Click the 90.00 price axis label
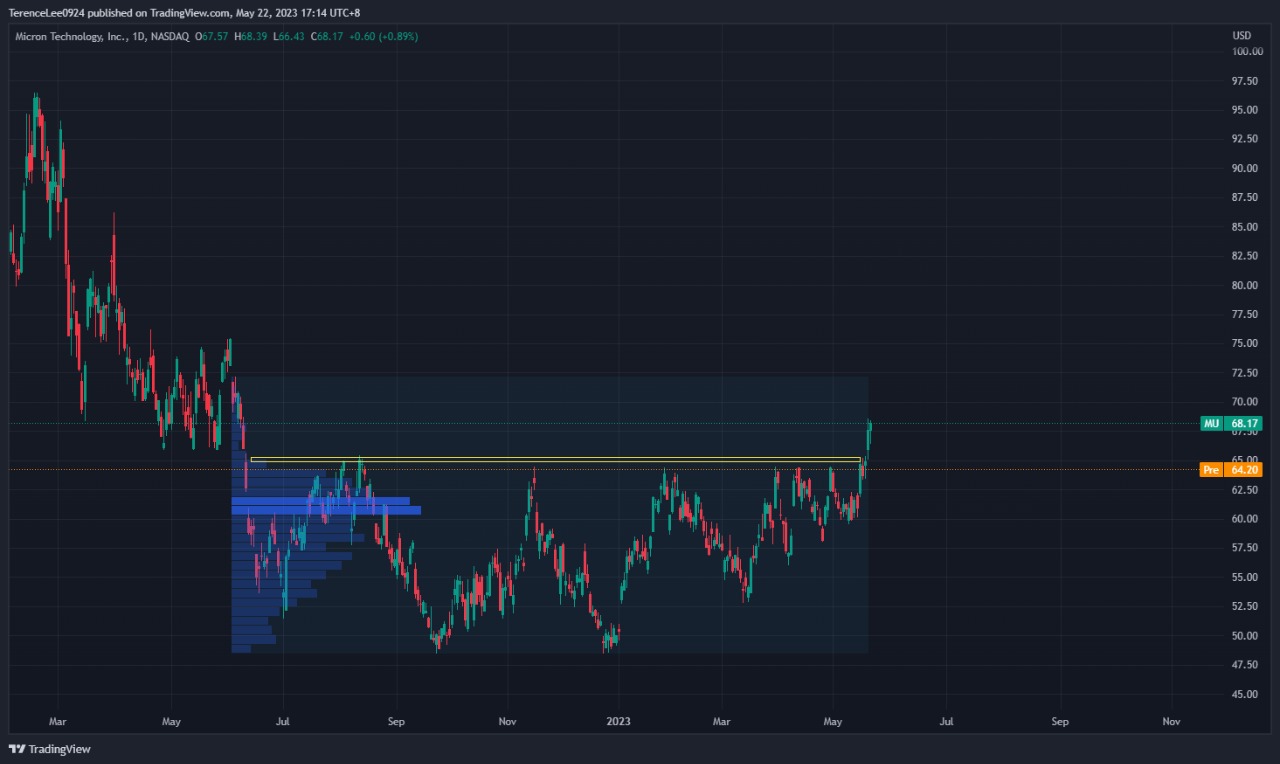Screen dimensions: 1280x764 [1245, 168]
